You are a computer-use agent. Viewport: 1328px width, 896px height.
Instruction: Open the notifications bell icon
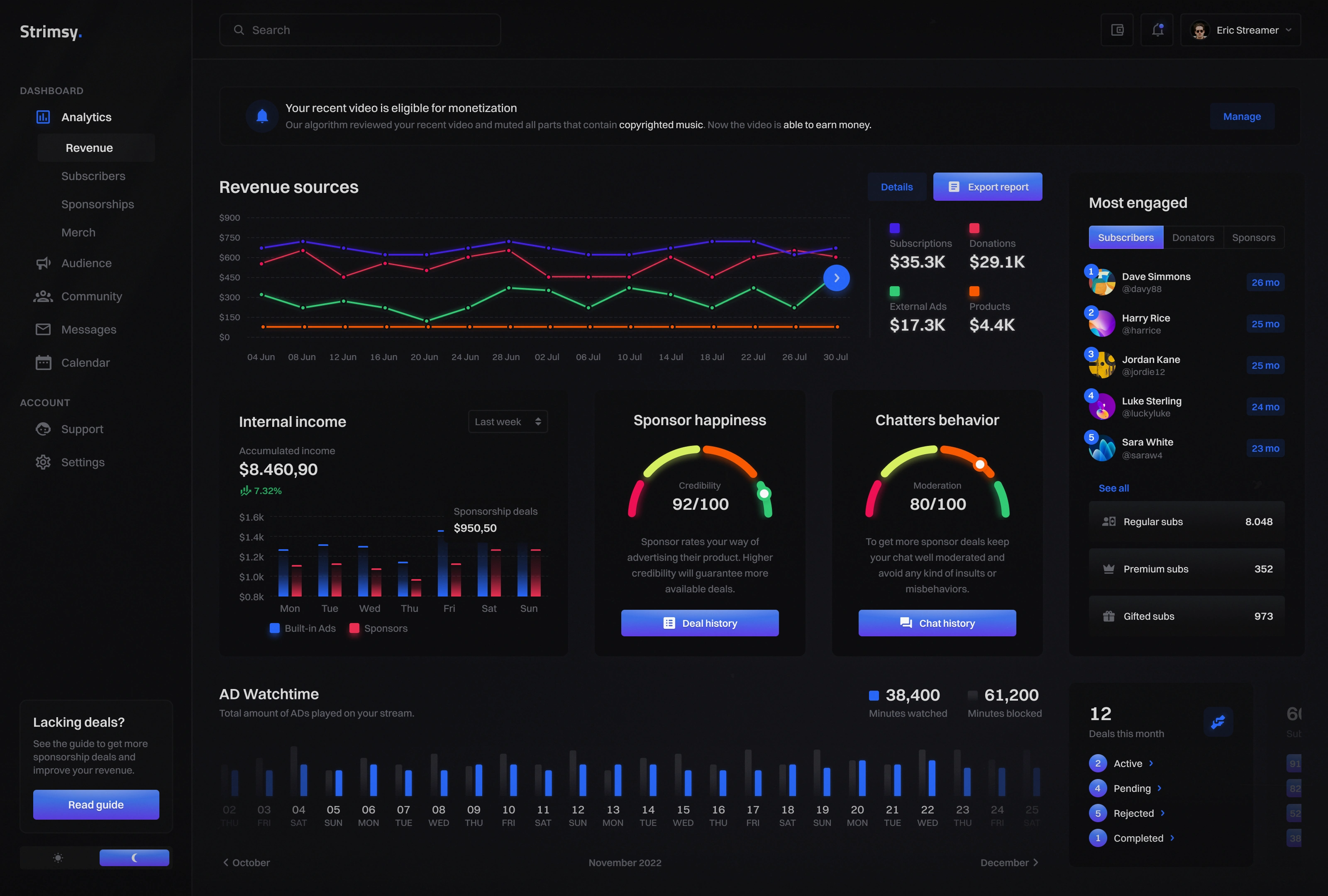click(x=1157, y=30)
